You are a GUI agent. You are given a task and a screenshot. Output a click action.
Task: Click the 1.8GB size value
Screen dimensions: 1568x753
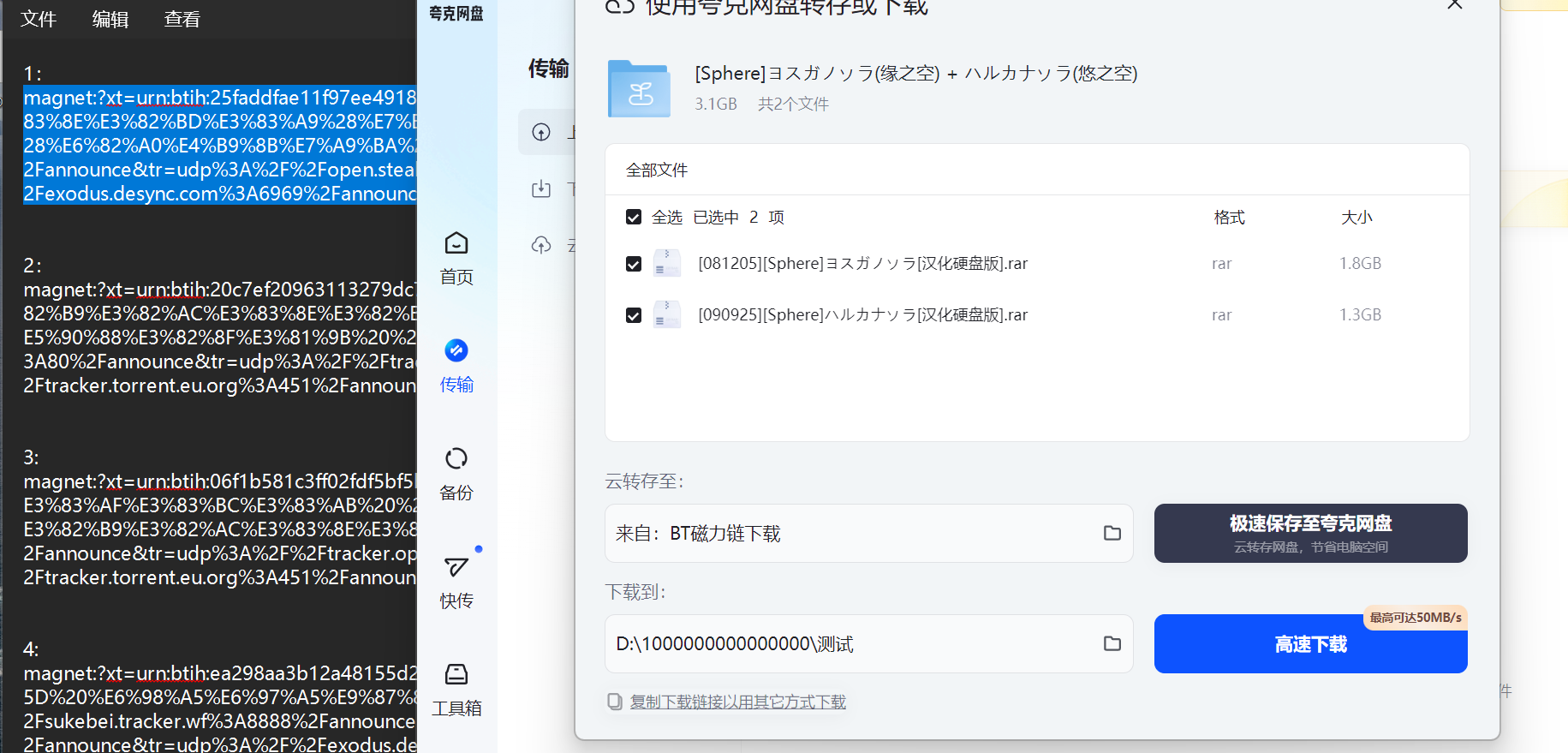click(1360, 263)
